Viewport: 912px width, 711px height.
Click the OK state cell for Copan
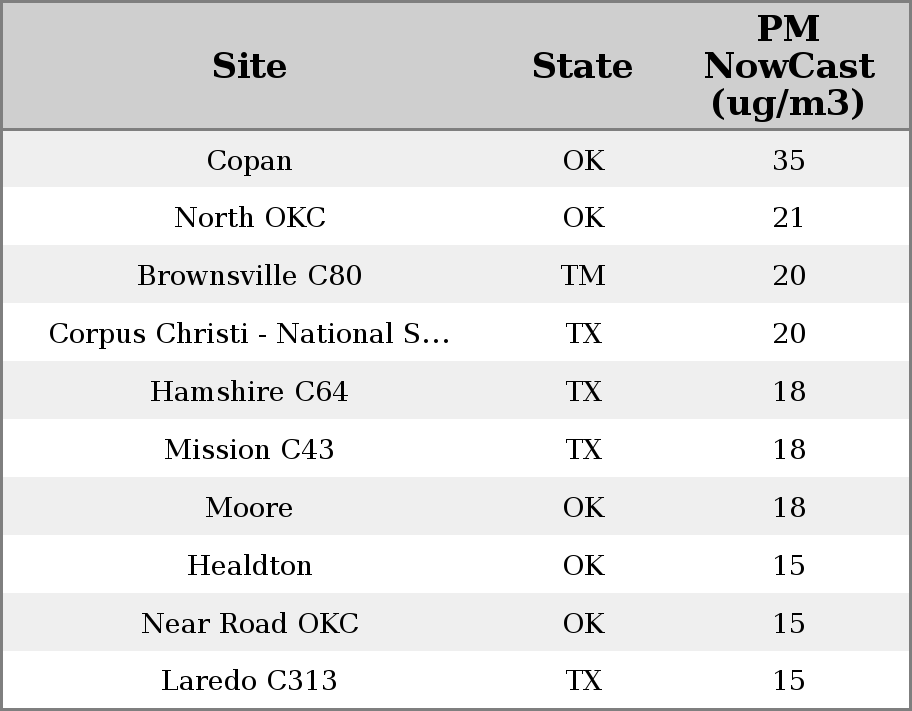click(583, 160)
